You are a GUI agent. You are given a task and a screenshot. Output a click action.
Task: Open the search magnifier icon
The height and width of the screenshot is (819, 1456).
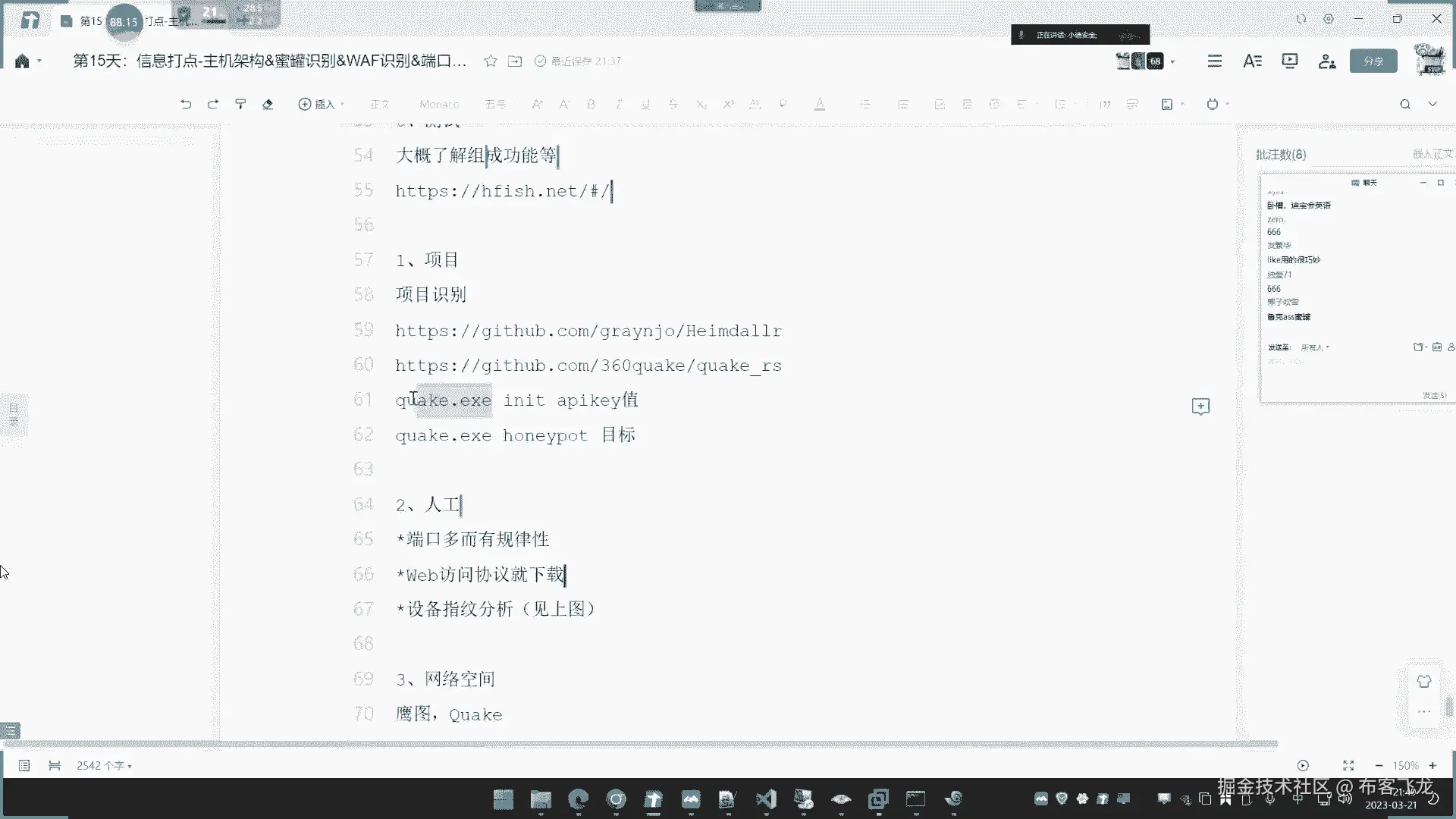click(1405, 105)
